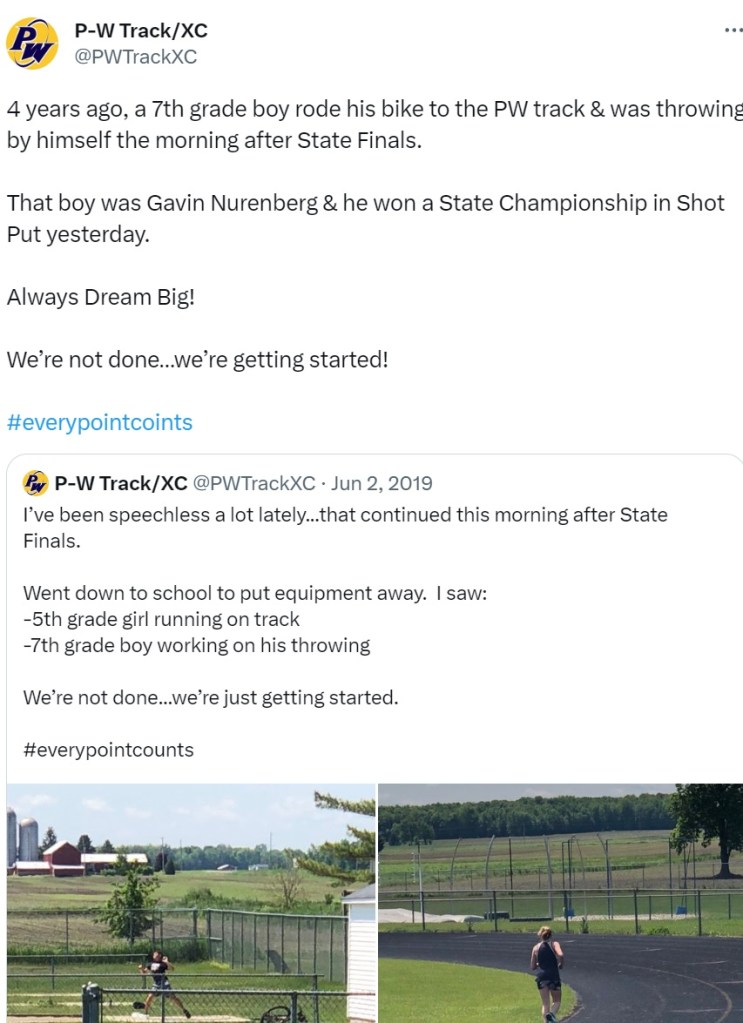Click the P-W Track/XC profile avatar
Image resolution: width=743 pixels, height=1023 pixels.
click(32, 43)
